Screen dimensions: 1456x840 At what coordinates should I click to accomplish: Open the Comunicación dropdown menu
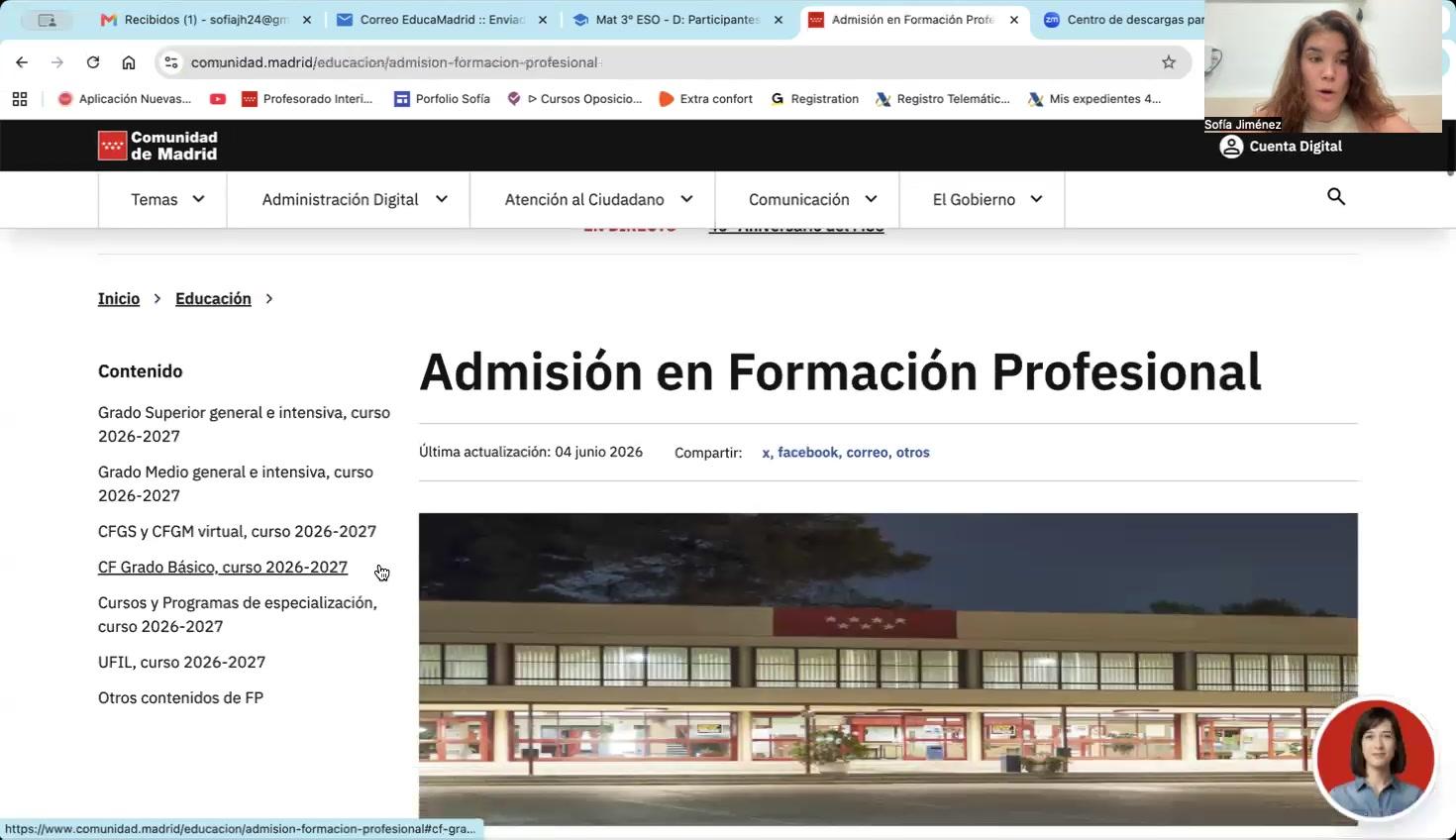point(812,199)
